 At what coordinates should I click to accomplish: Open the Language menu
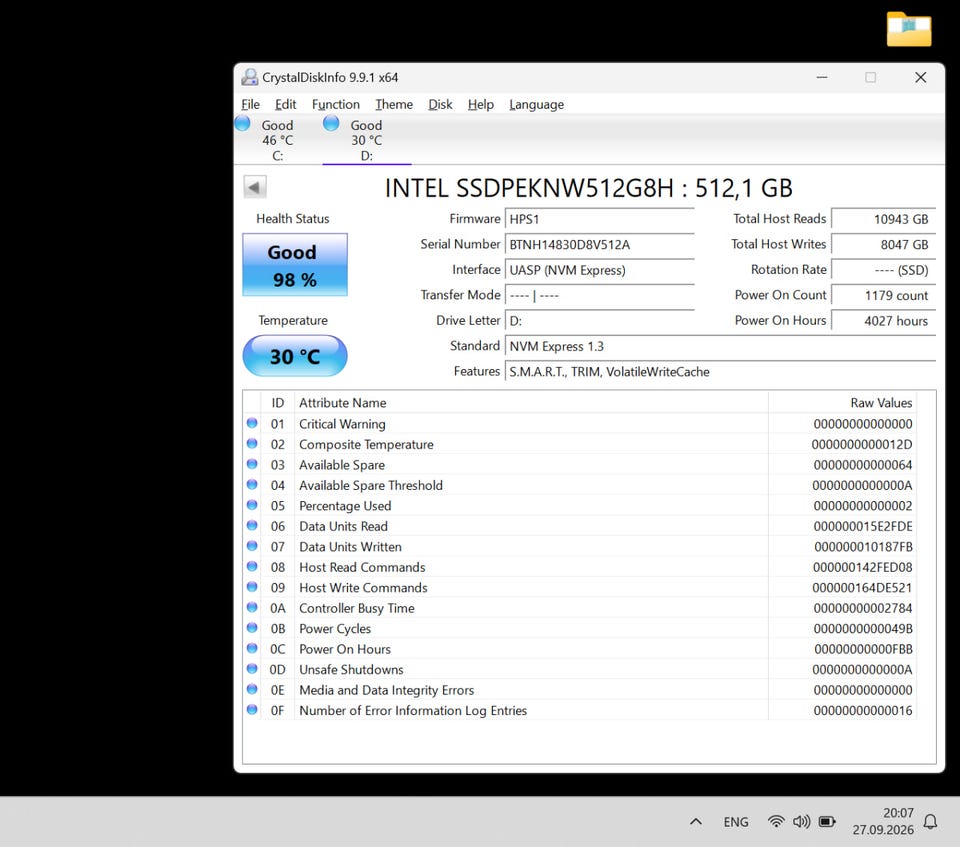coord(536,105)
